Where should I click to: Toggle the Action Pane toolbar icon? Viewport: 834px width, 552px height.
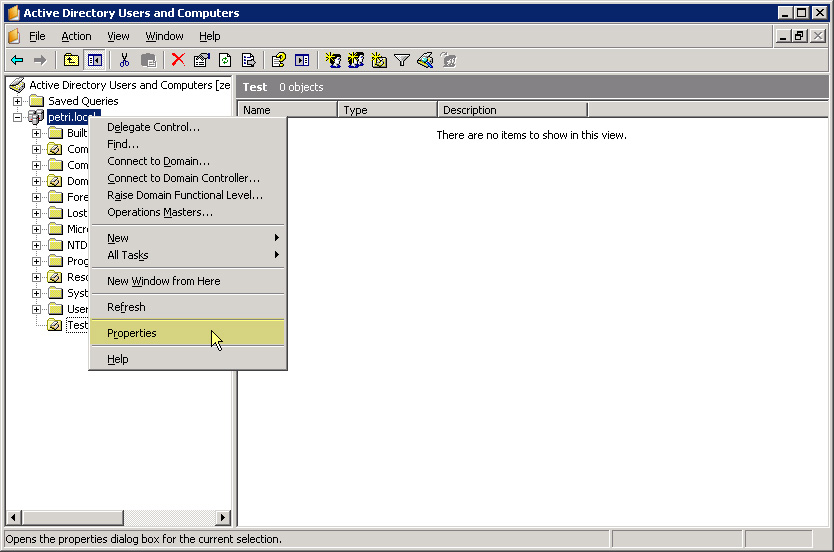click(x=302, y=60)
